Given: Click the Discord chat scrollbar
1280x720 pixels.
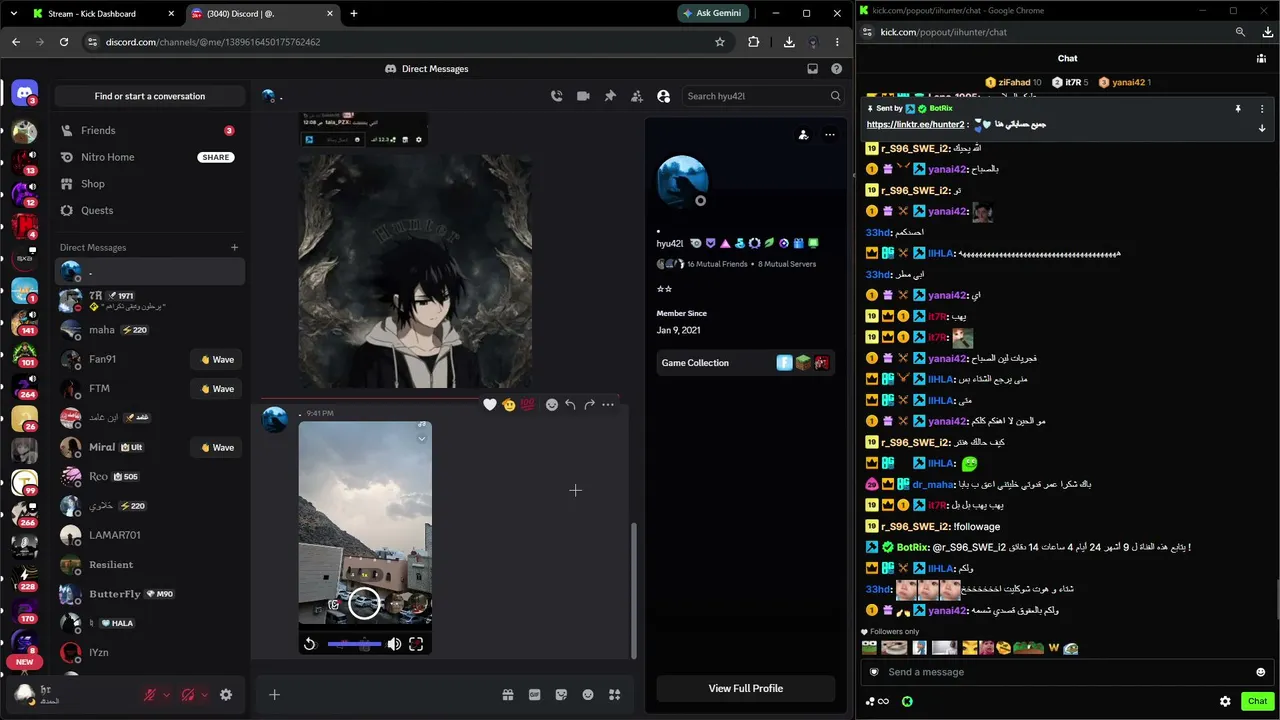Looking at the screenshot, I should click(x=633, y=590).
